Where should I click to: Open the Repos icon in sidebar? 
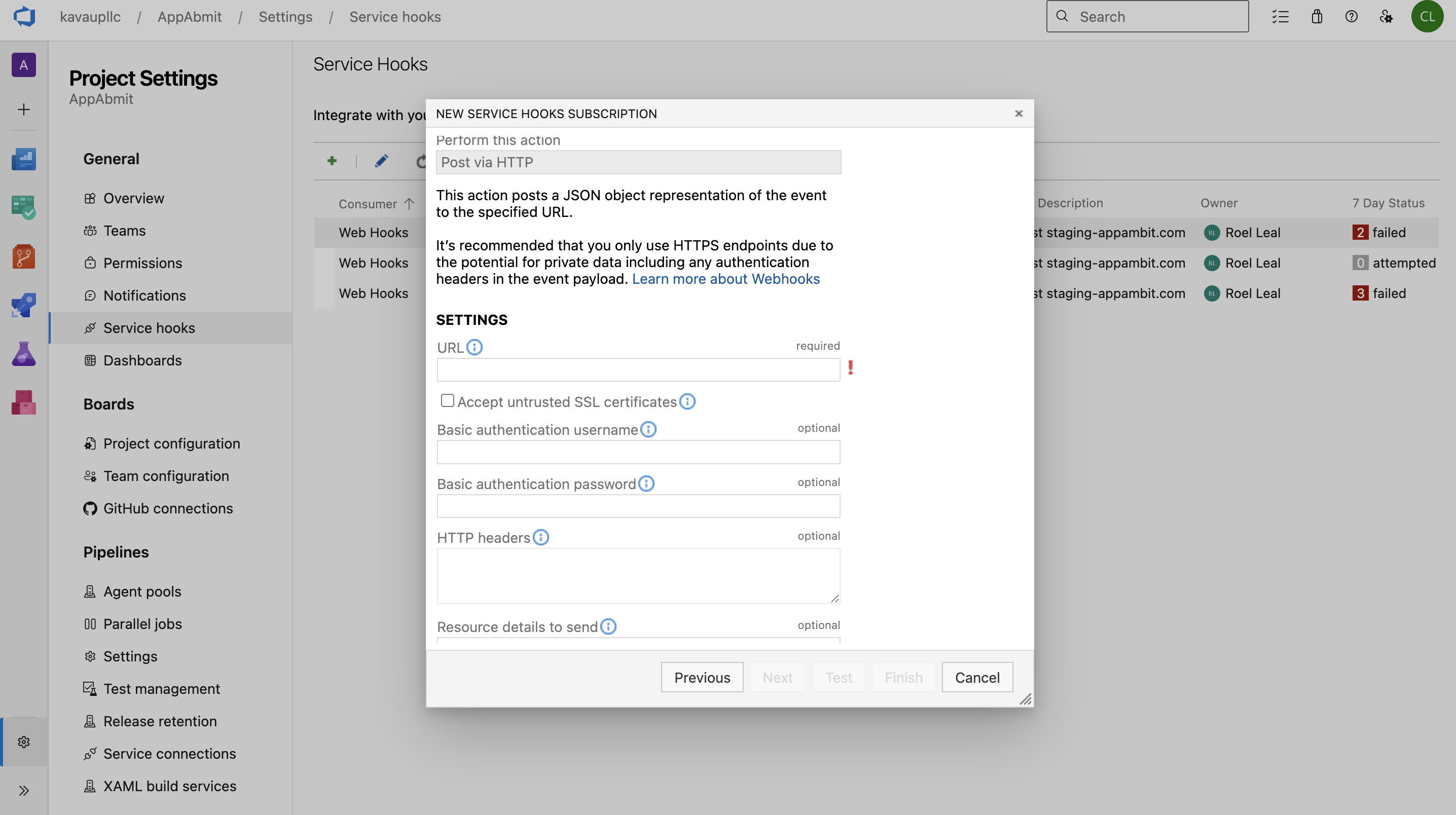[24, 256]
